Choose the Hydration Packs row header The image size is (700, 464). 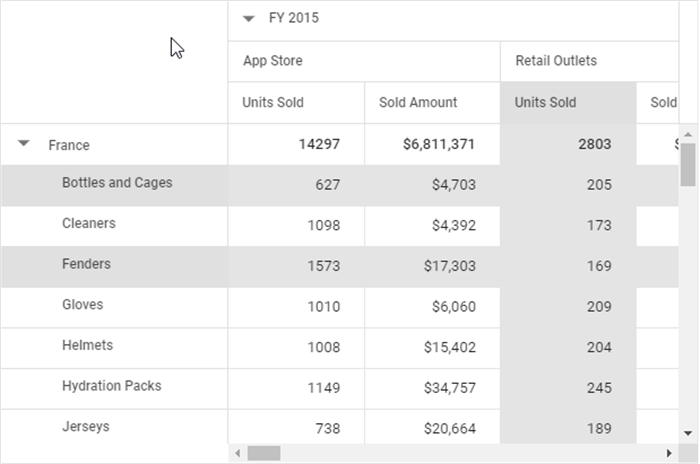pos(111,386)
